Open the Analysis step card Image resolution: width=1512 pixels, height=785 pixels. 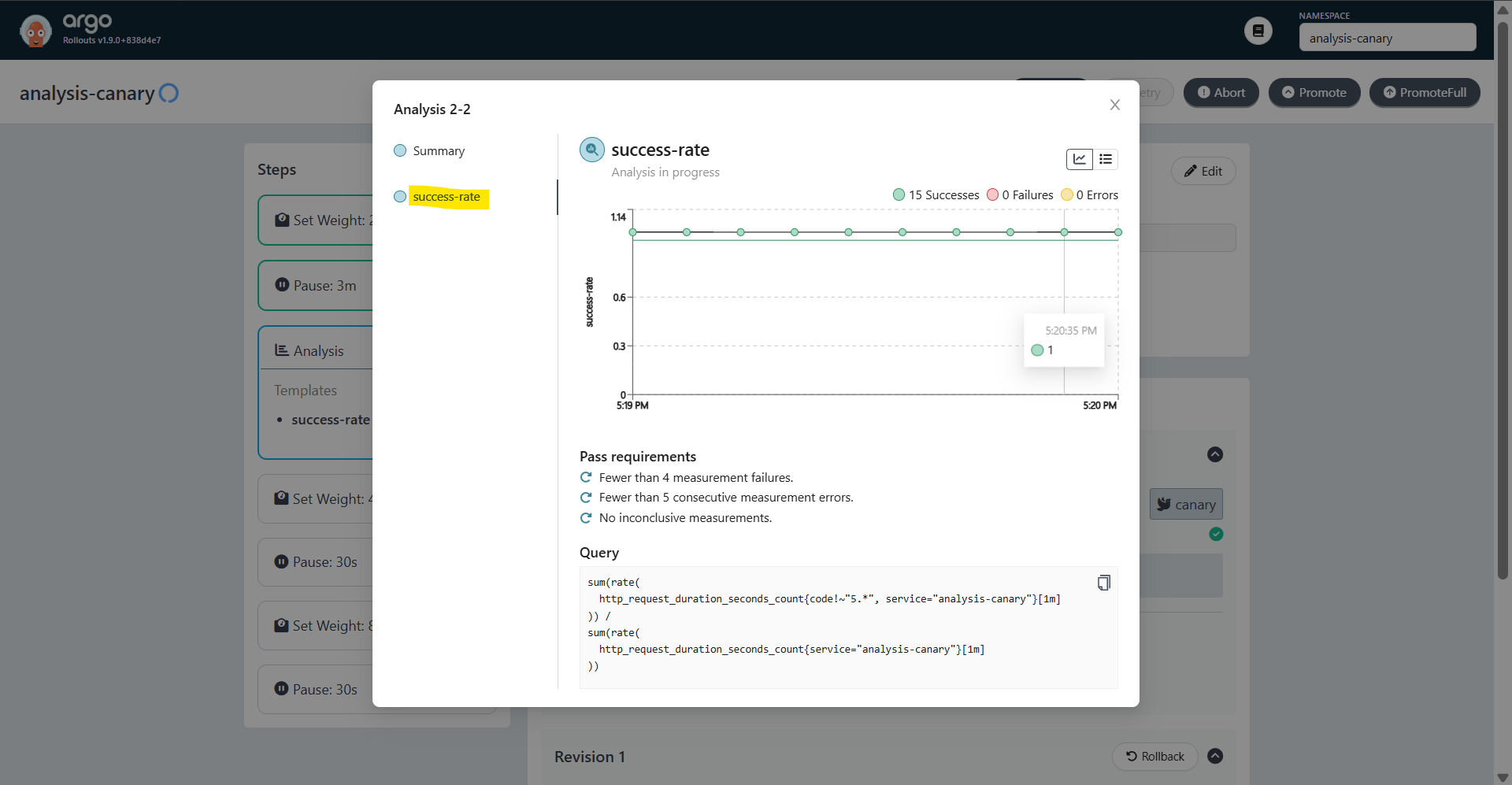click(x=316, y=350)
